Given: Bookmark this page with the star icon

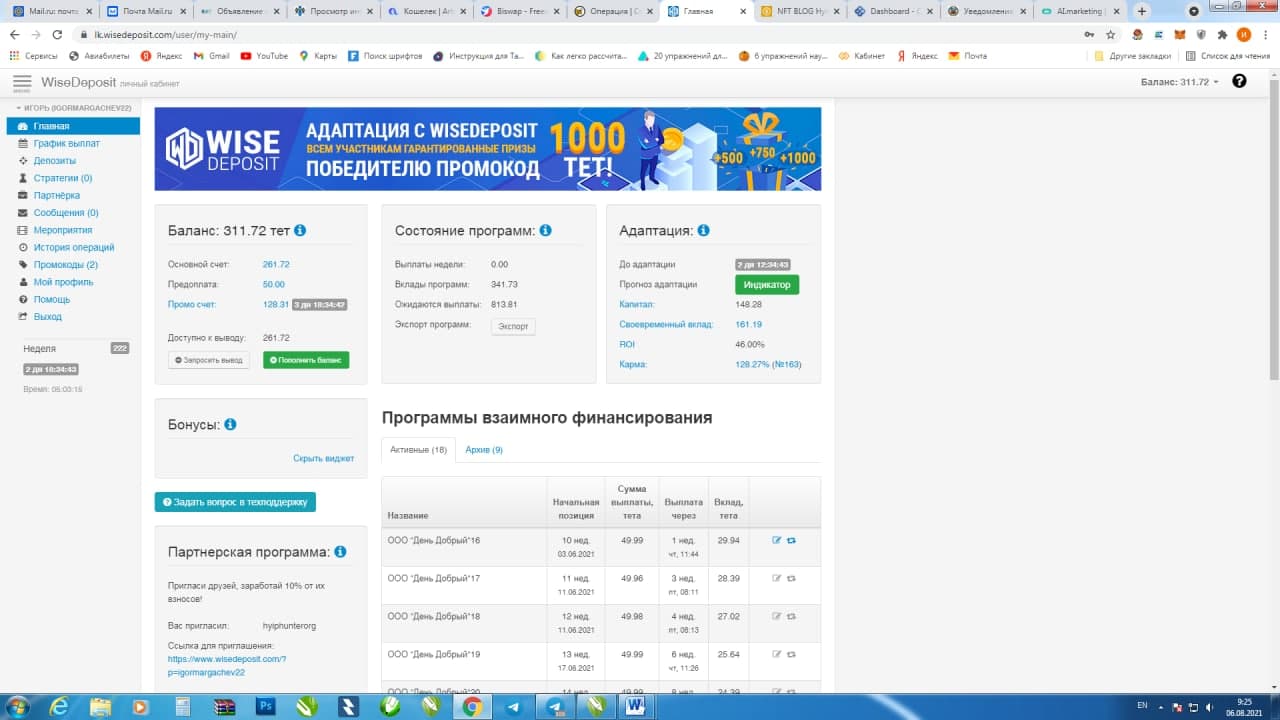Looking at the screenshot, I should (1110, 34).
